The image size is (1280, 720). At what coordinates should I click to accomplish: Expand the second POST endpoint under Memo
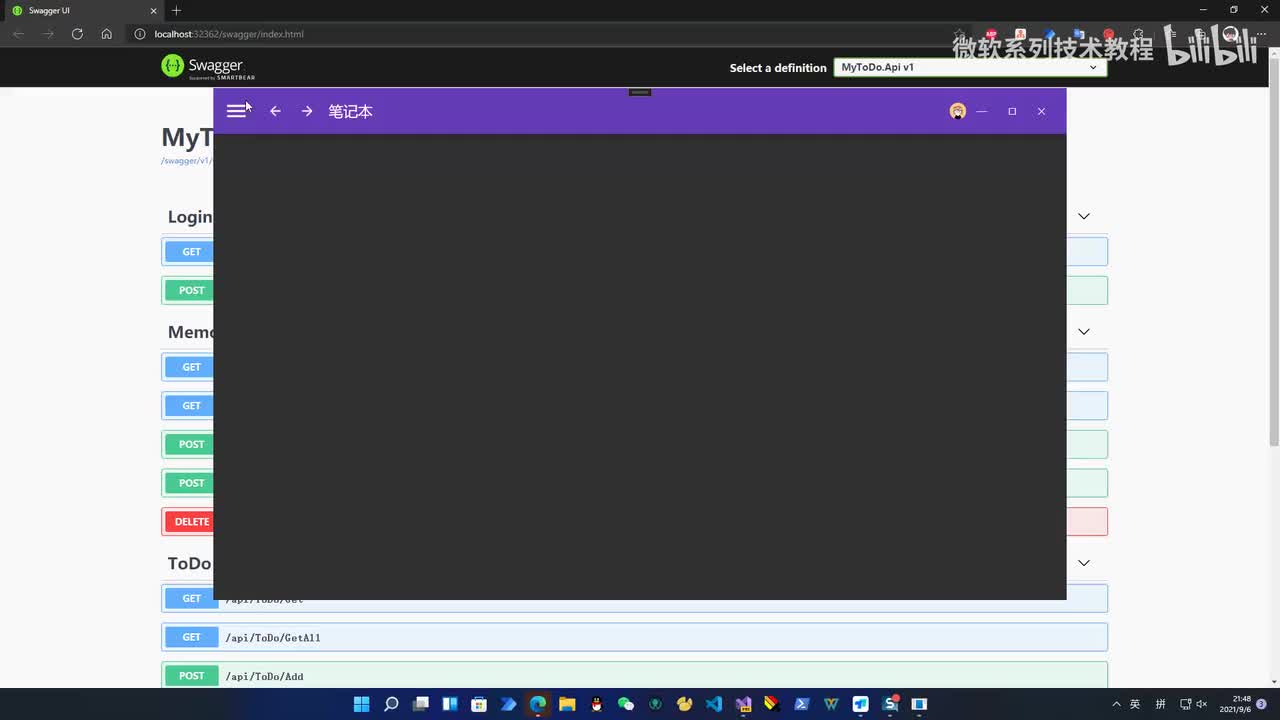(191, 483)
